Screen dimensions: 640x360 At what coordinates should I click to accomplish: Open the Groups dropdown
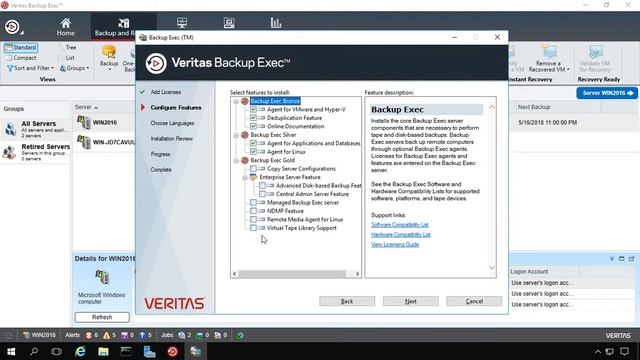pos(74,68)
